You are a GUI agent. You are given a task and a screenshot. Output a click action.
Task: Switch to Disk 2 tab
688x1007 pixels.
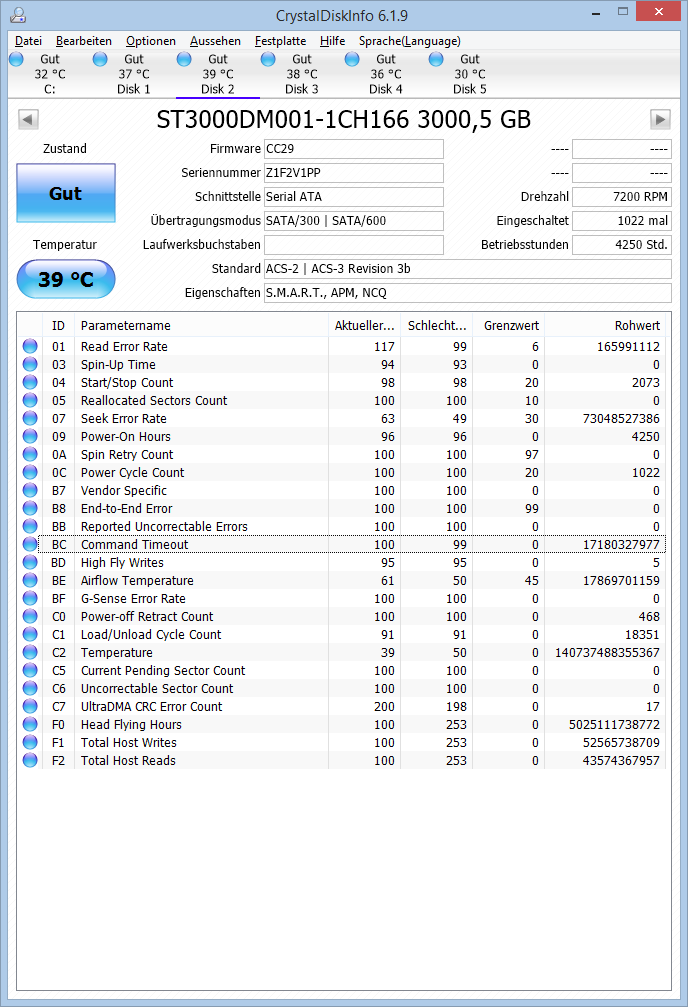coord(218,74)
